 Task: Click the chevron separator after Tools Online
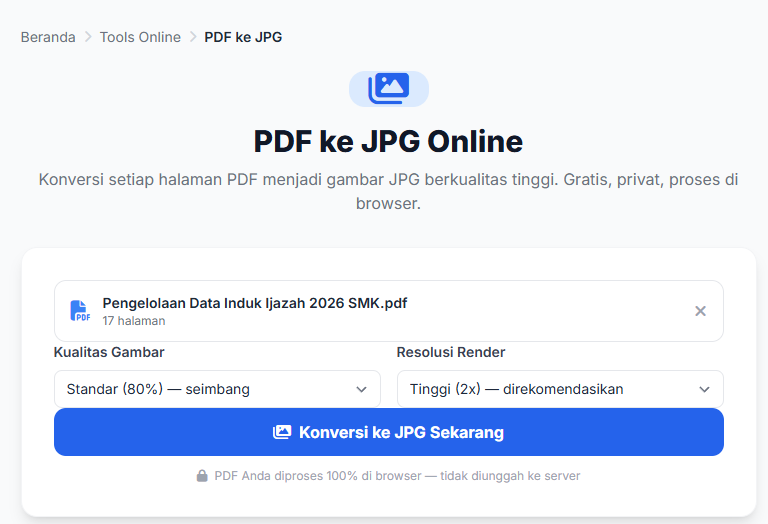(193, 37)
